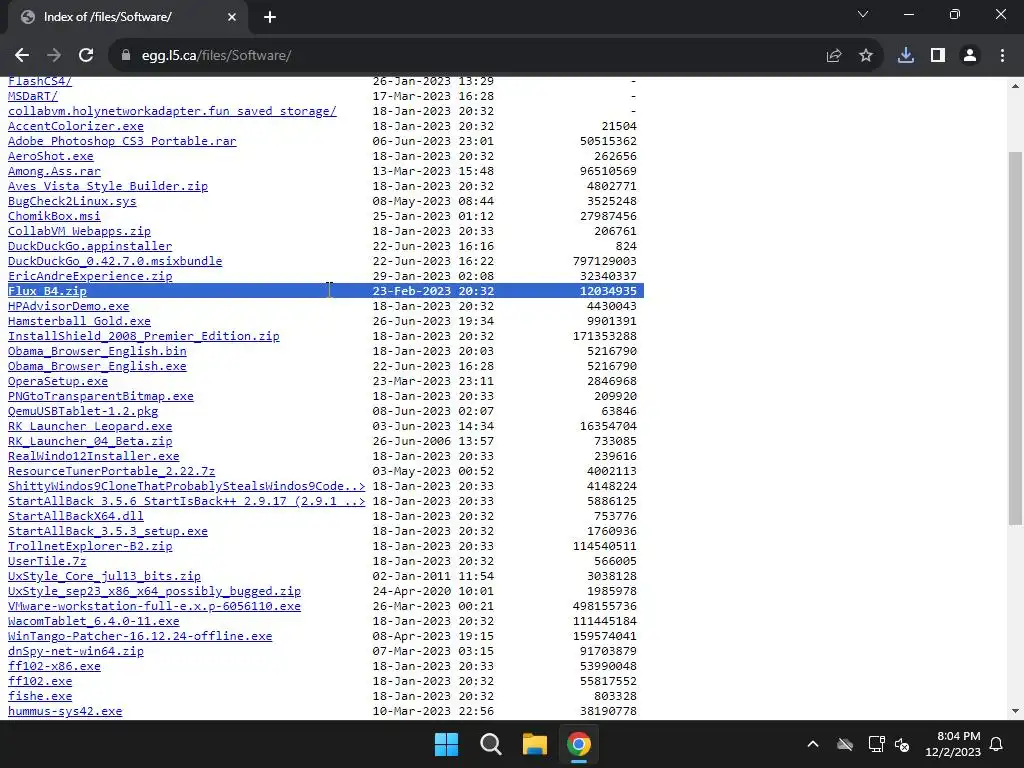Click page scrollbar up arrow
This screenshot has width=1024, height=768.
coord(1016,86)
